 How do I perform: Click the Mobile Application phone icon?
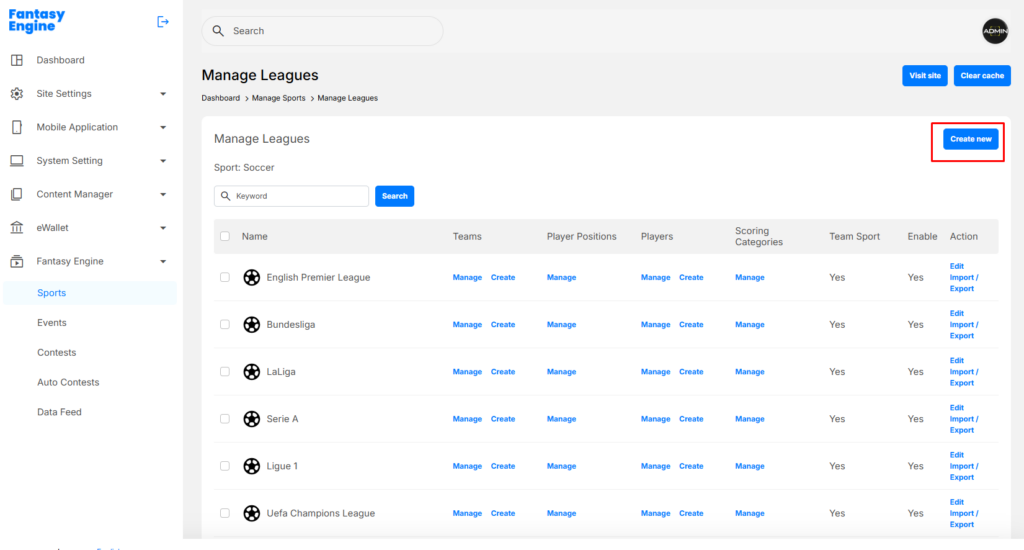coord(16,127)
